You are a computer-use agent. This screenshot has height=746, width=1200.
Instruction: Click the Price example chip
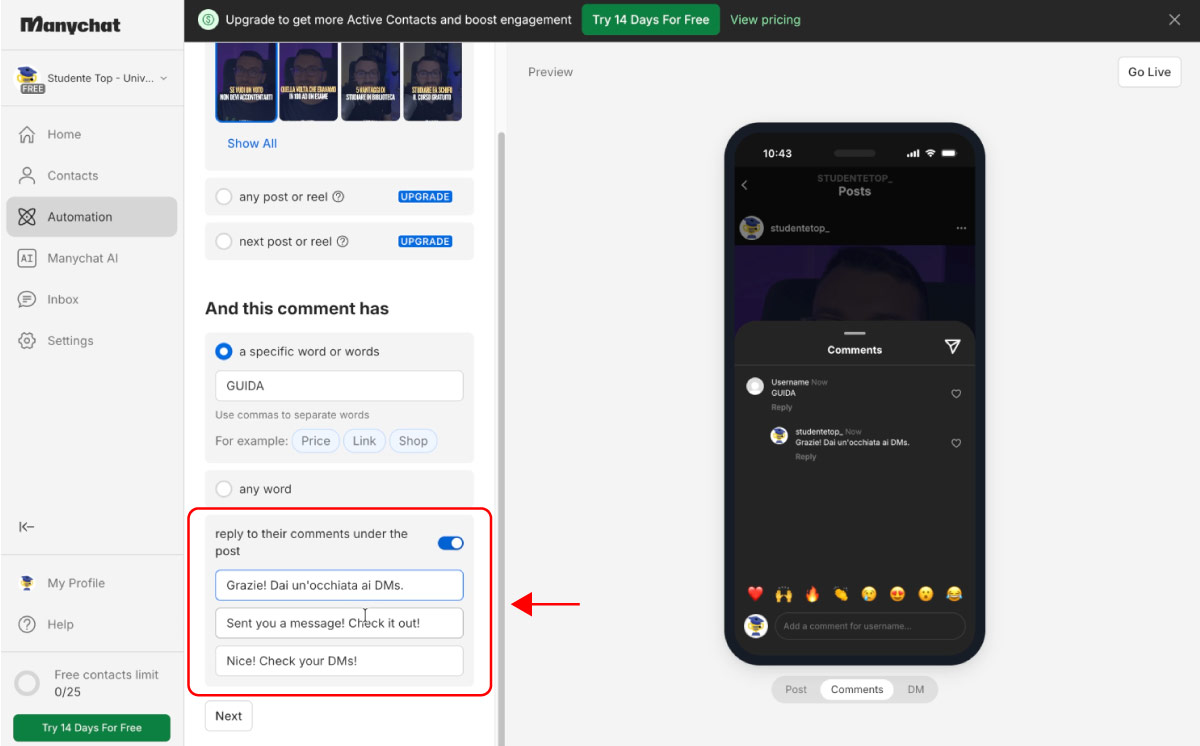(x=316, y=441)
